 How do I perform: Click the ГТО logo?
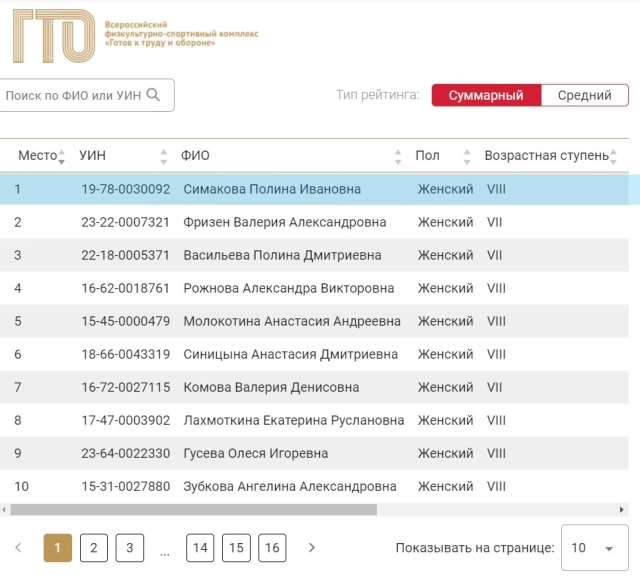click(54, 36)
